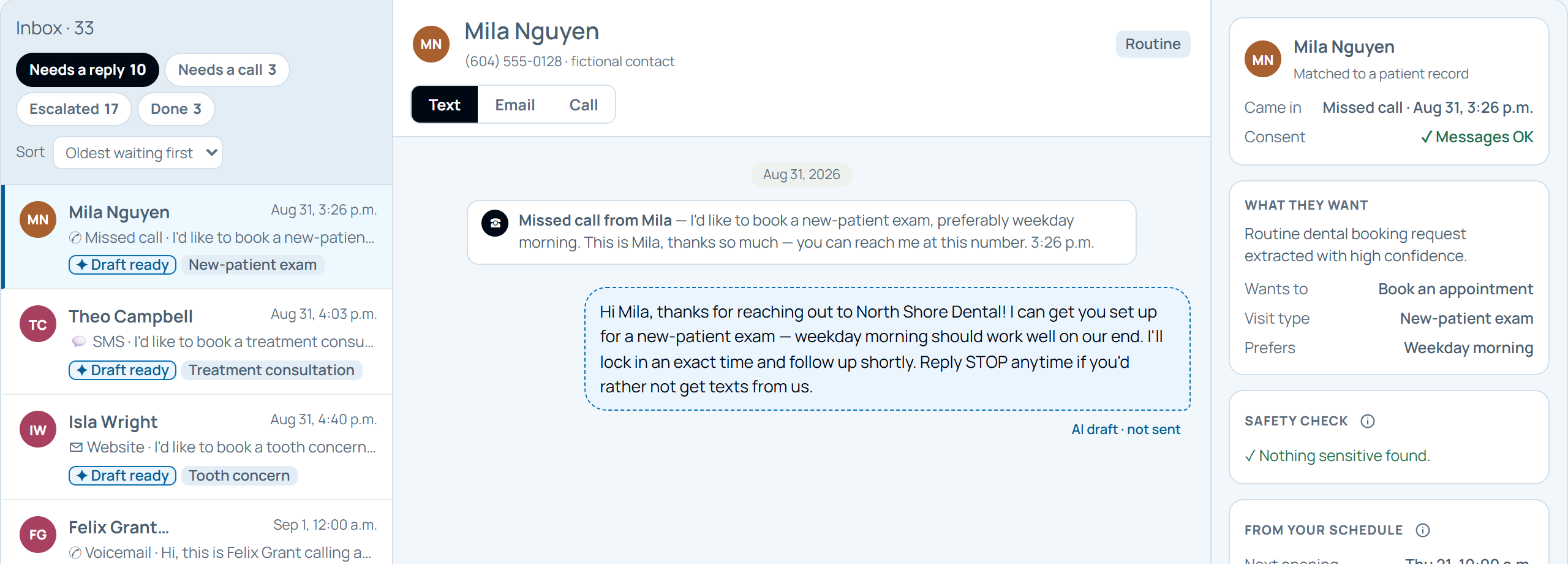Image resolution: width=1568 pixels, height=564 pixels.
Task: Select the Needs a reply filter
Action: [88, 70]
